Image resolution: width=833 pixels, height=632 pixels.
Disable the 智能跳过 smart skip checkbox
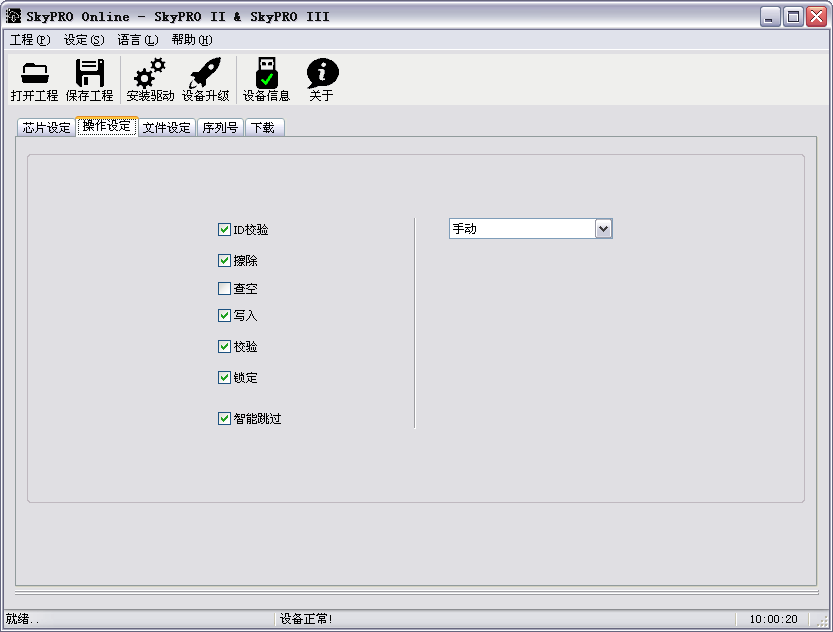click(x=224, y=419)
